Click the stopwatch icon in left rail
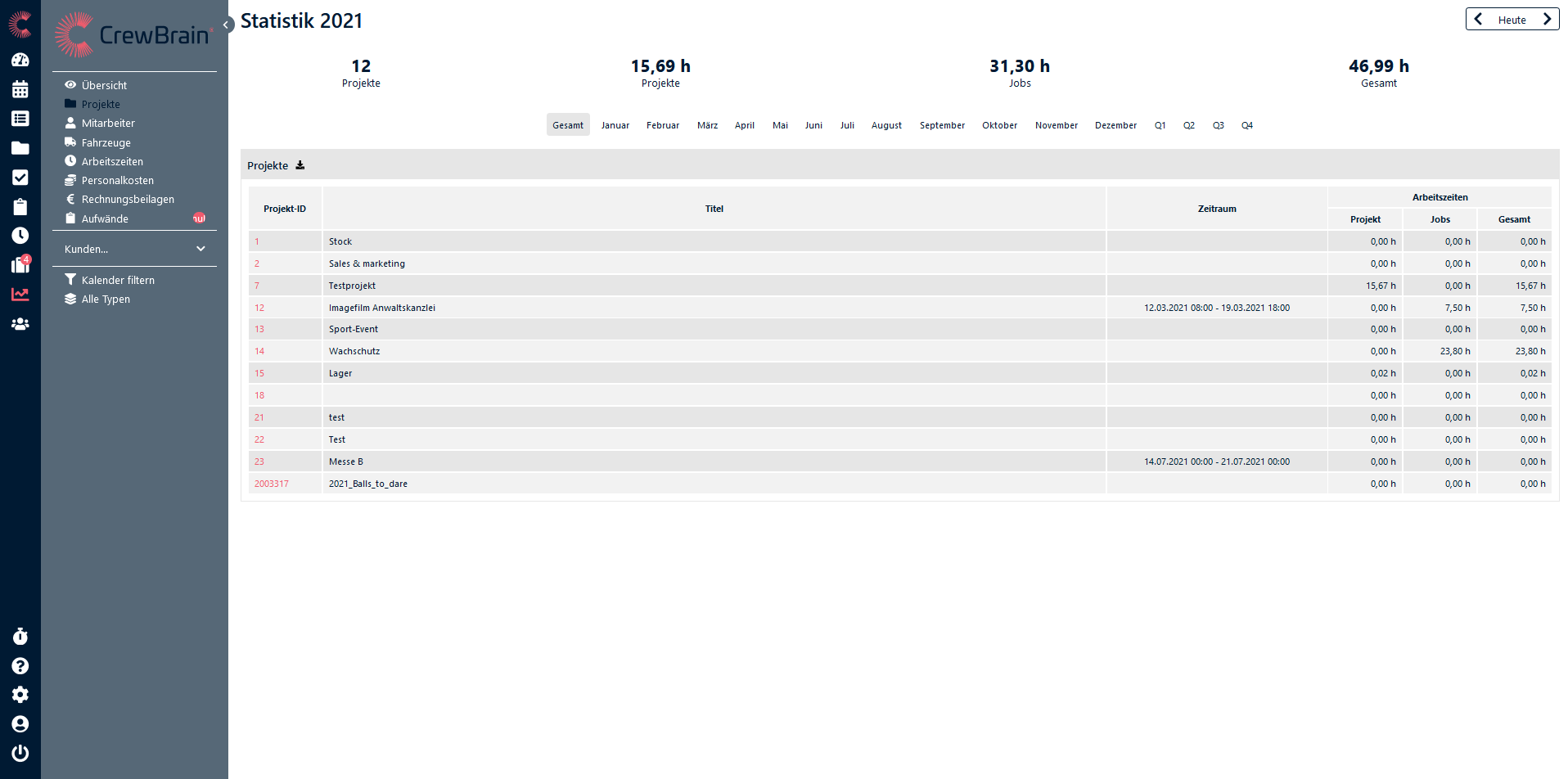The height and width of the screenshot is (779, 1568). pyautogui.click(x=20, y=637)
